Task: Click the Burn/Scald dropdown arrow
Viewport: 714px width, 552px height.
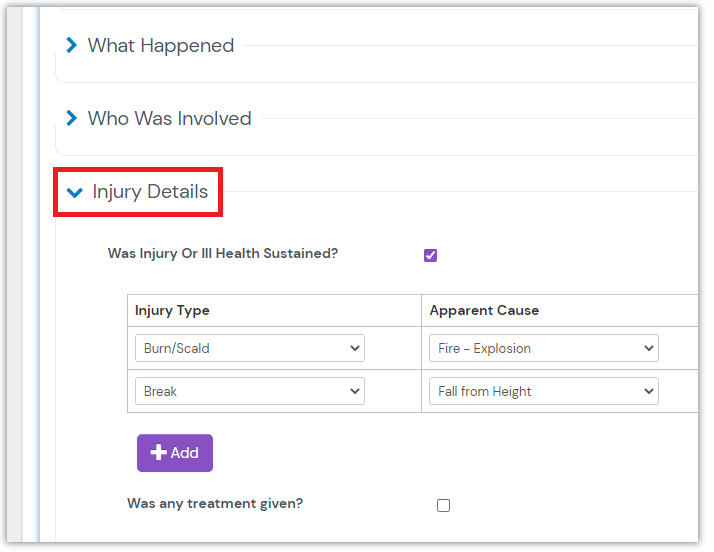Action: 354,348
